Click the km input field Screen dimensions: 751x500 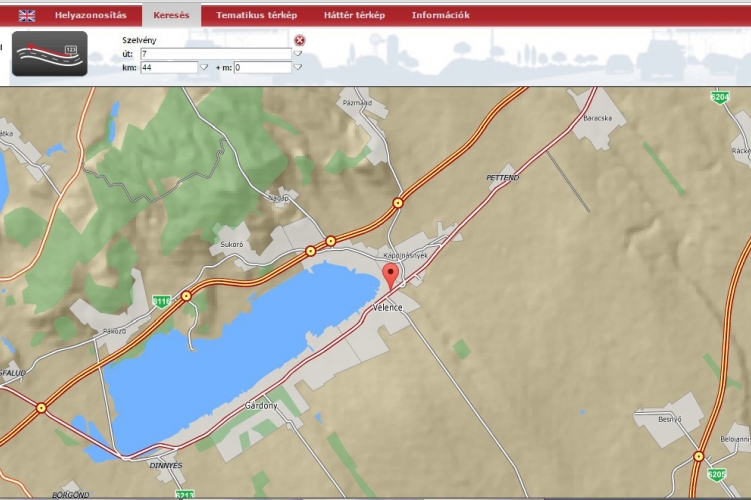pos(169,67)
